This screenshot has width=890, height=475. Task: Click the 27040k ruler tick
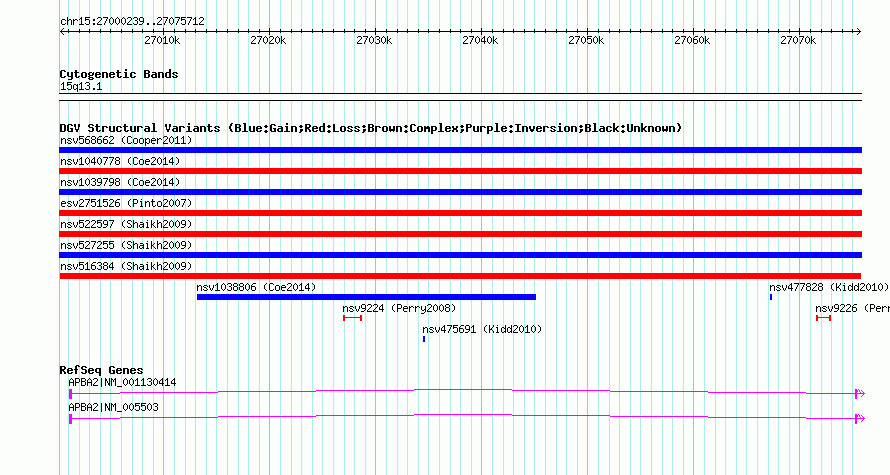point(480,40)
